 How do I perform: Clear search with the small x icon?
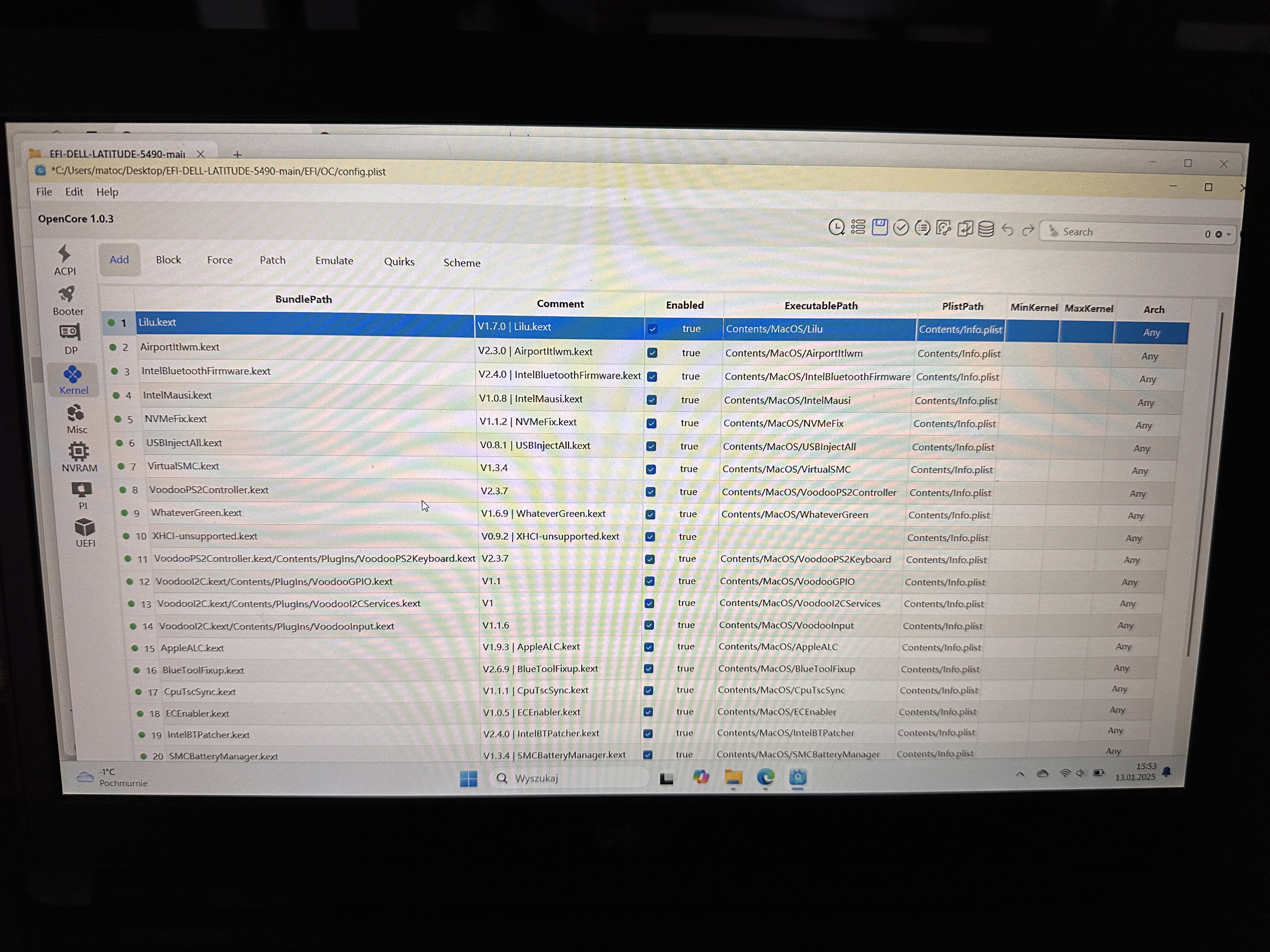(1218, 234)
